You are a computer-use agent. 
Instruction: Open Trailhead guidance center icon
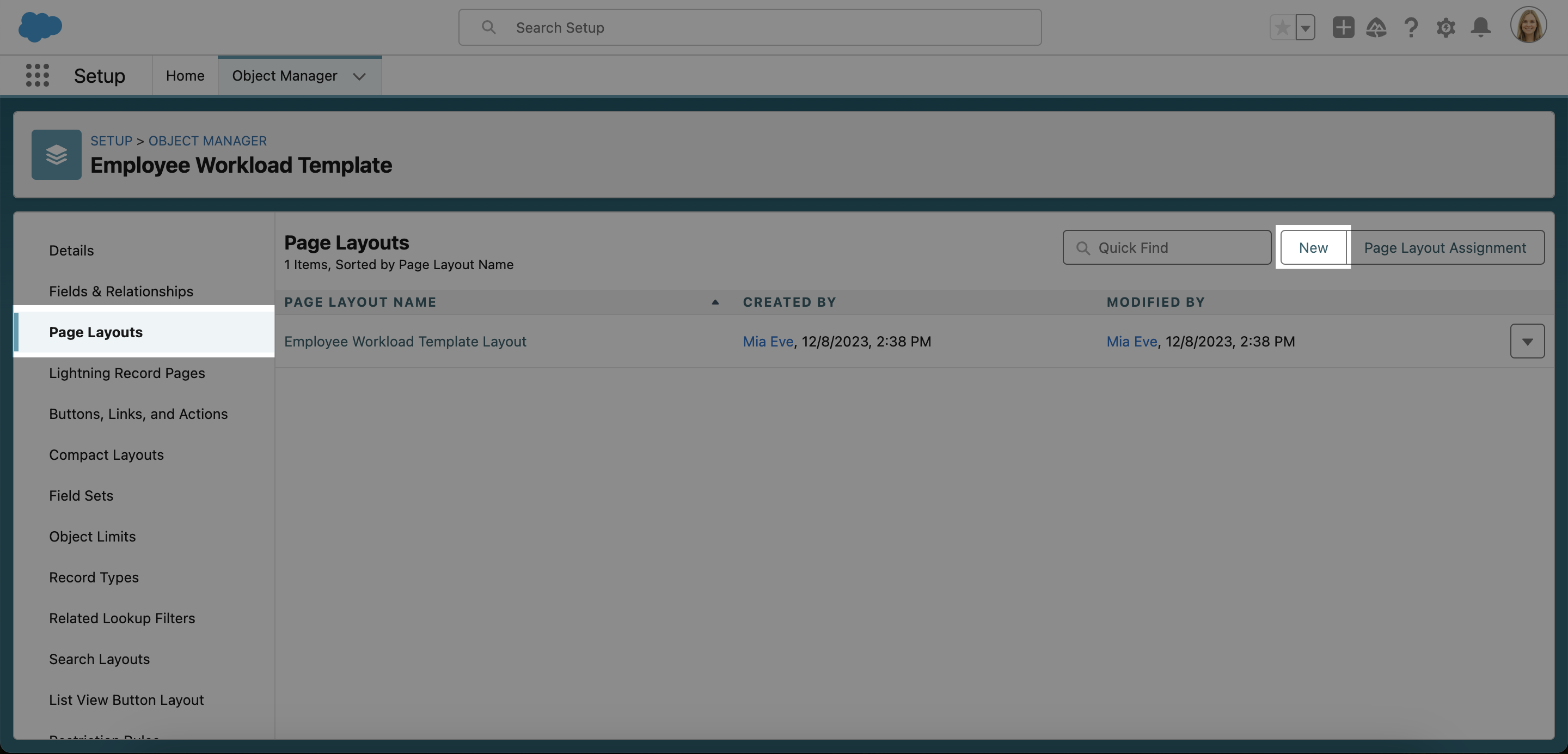1376,27
